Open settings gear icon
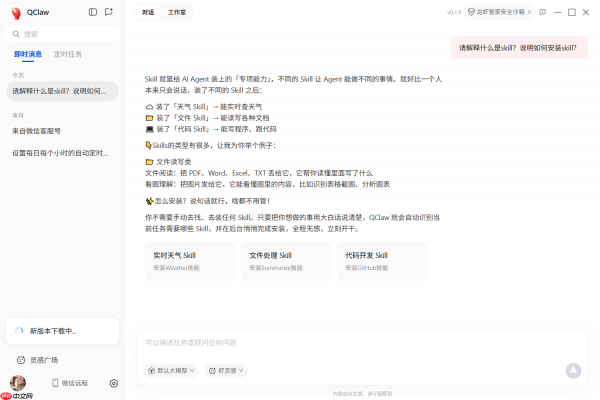This screenshot has width=600, height=400. 114,383
